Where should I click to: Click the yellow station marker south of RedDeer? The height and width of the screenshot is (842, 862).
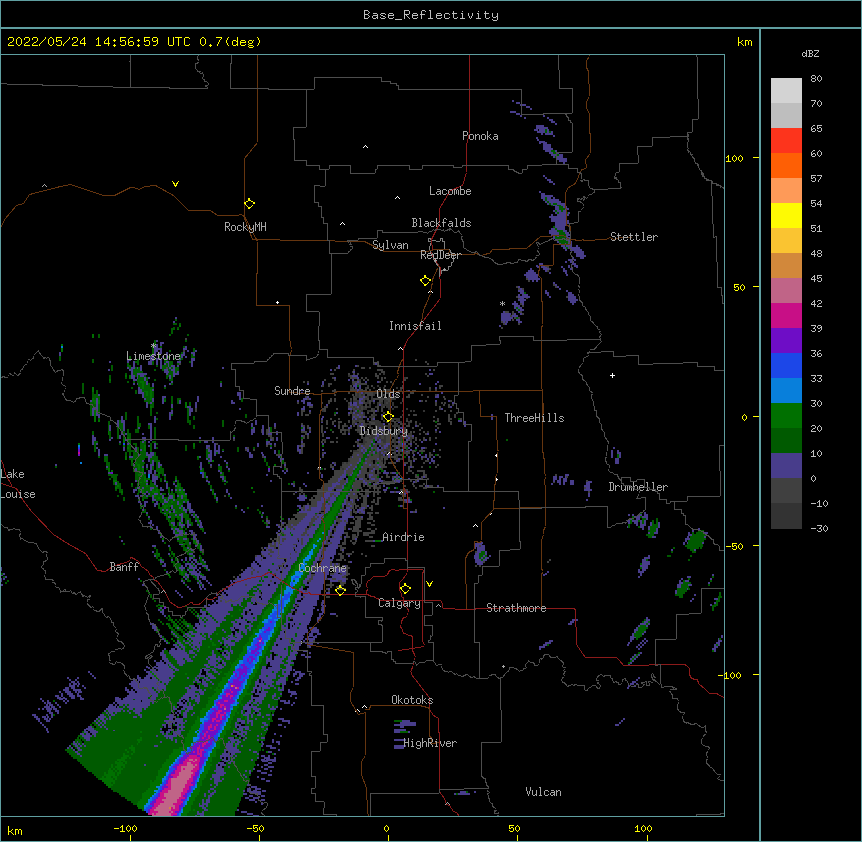(425, 281)
